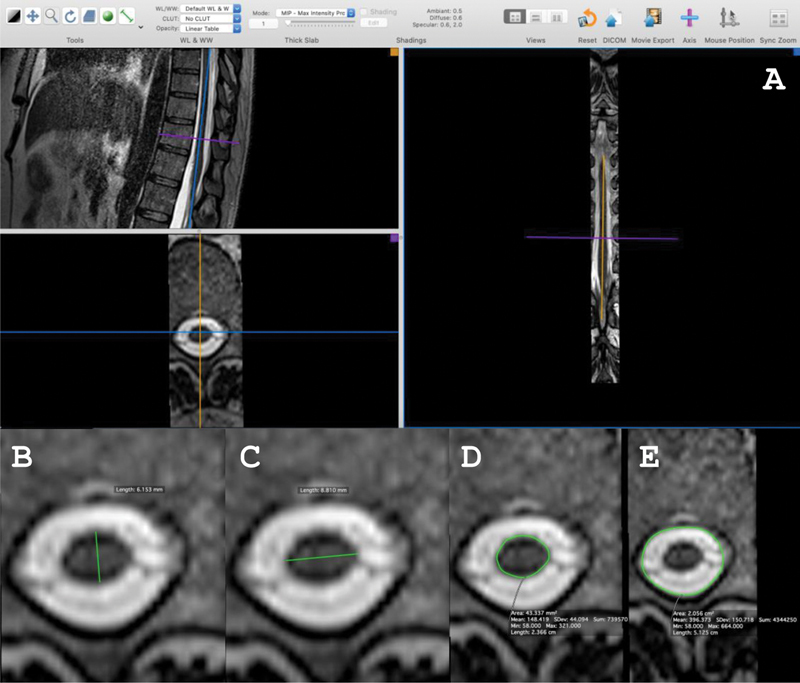This screenshot has width=800, height=683.
Task: Open the CLUT dropdown
Action: 212,18
